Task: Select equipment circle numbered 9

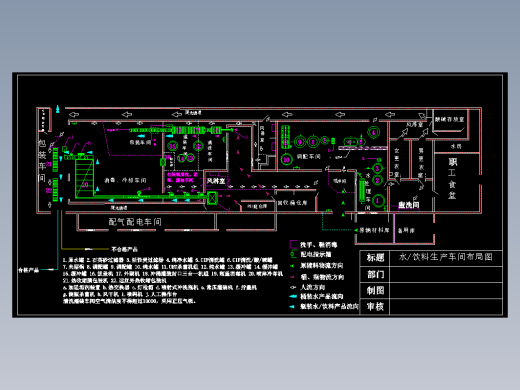Action: point(300,142)
